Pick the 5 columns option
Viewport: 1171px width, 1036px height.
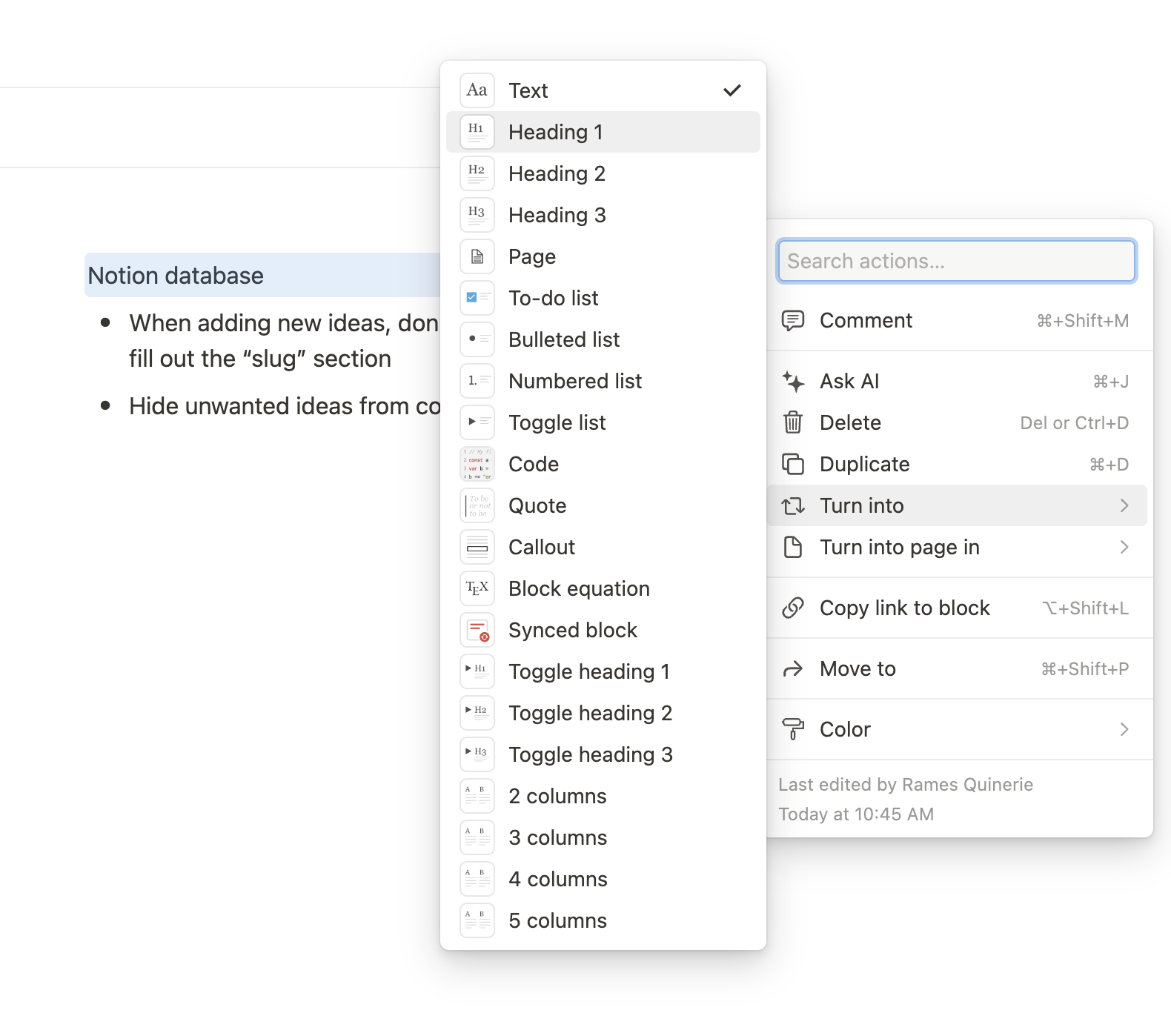[x=603, y=920]
